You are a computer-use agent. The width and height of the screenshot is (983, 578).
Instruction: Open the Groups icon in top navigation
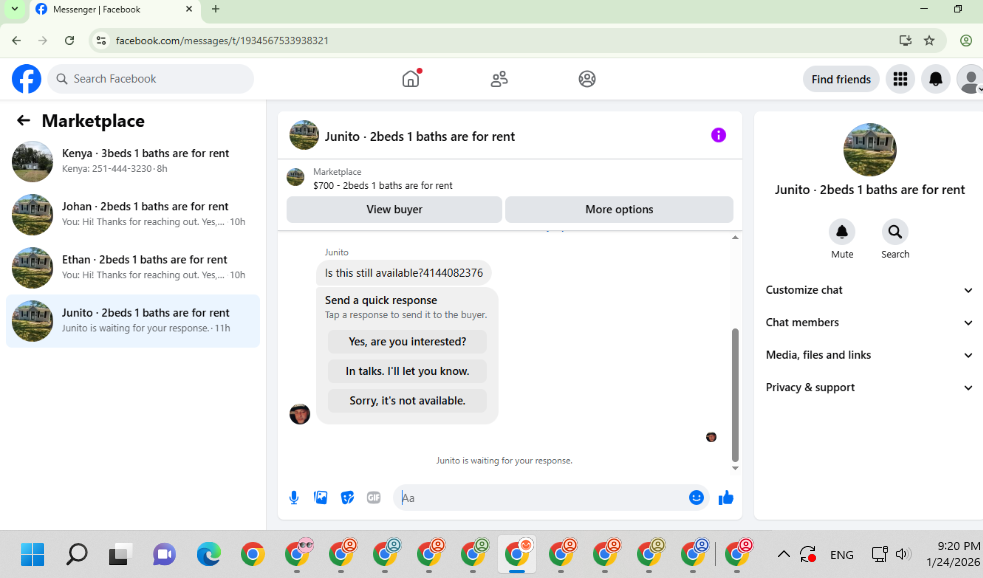[587, 79]
